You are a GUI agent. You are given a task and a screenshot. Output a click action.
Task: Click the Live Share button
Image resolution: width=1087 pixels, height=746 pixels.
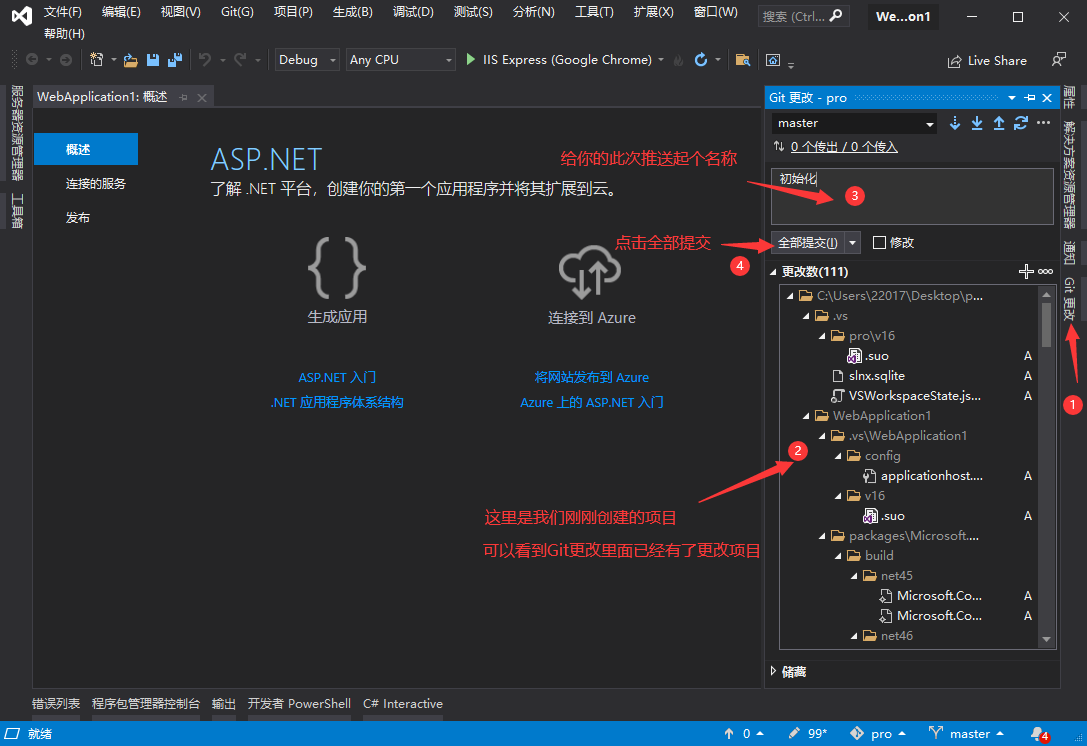[x=987, y=60]
